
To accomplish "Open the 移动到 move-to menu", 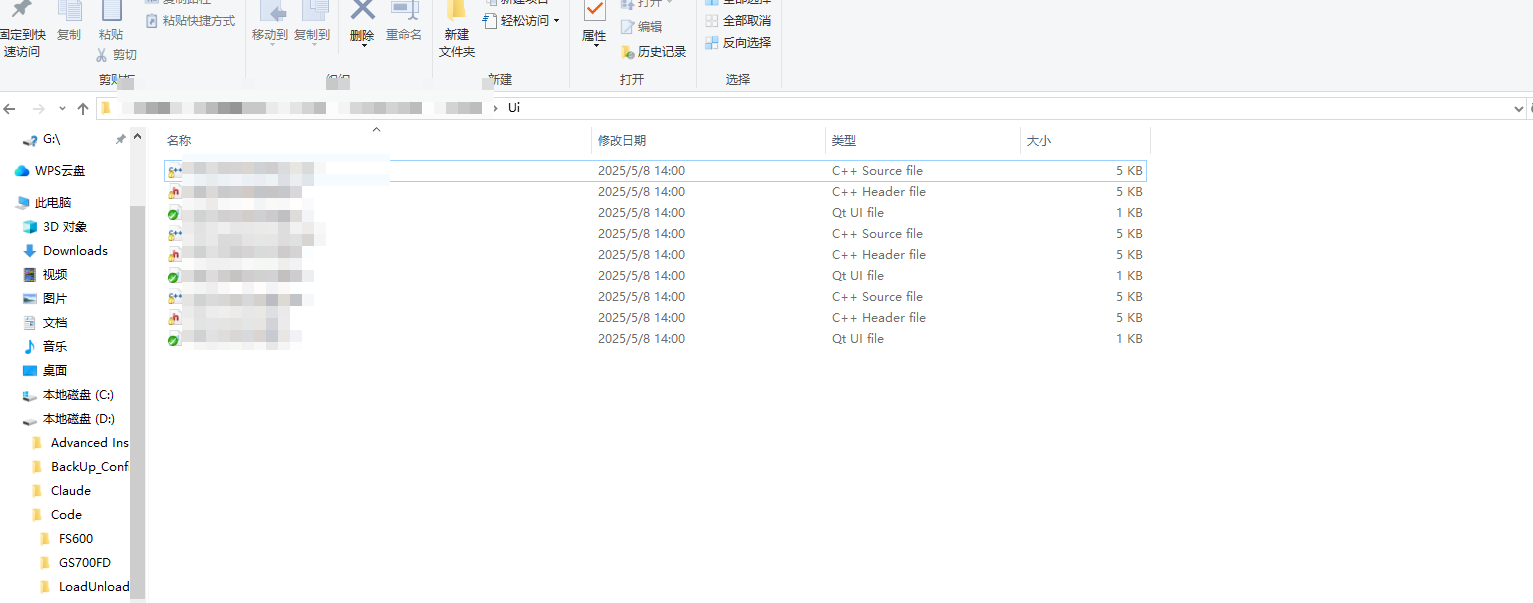I will [270, 22].
